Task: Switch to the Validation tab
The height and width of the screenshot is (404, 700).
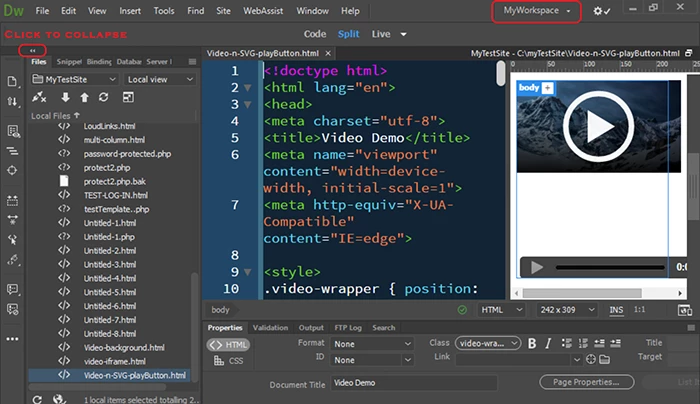Action: (270, 328)
